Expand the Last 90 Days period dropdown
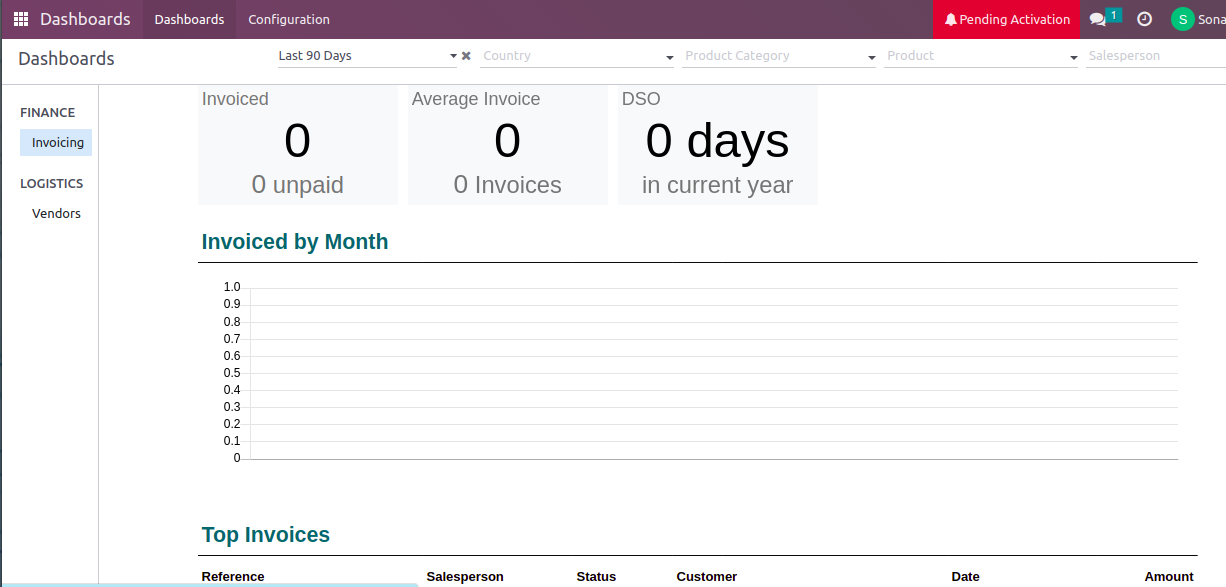Image resolution: width=1226 pixels, height=587 pixels. [x=453, y=56]
